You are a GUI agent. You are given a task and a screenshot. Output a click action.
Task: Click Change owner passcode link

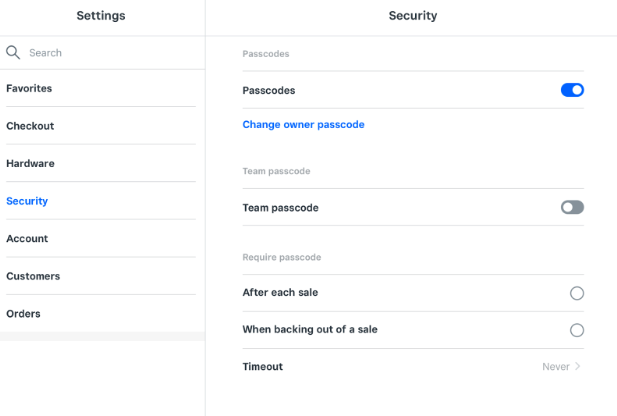click(303, 125)
